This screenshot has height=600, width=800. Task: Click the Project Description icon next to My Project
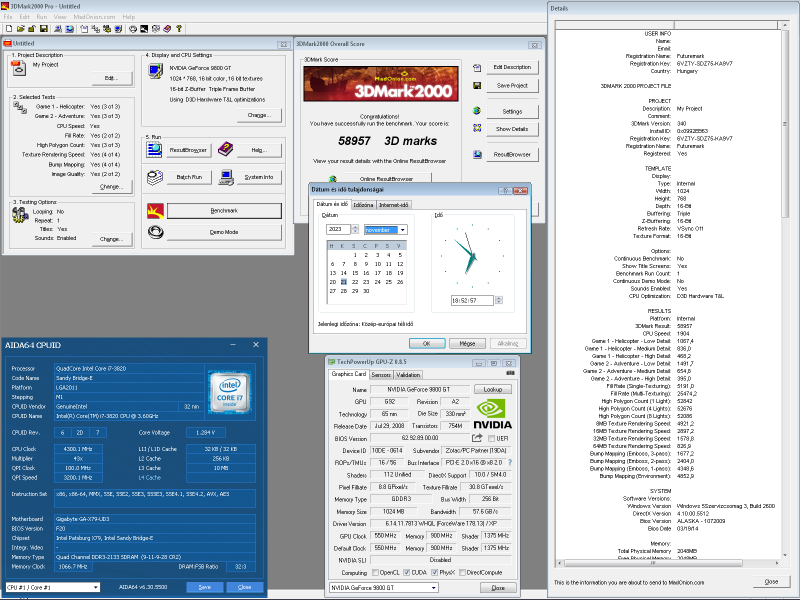[19, 68]
